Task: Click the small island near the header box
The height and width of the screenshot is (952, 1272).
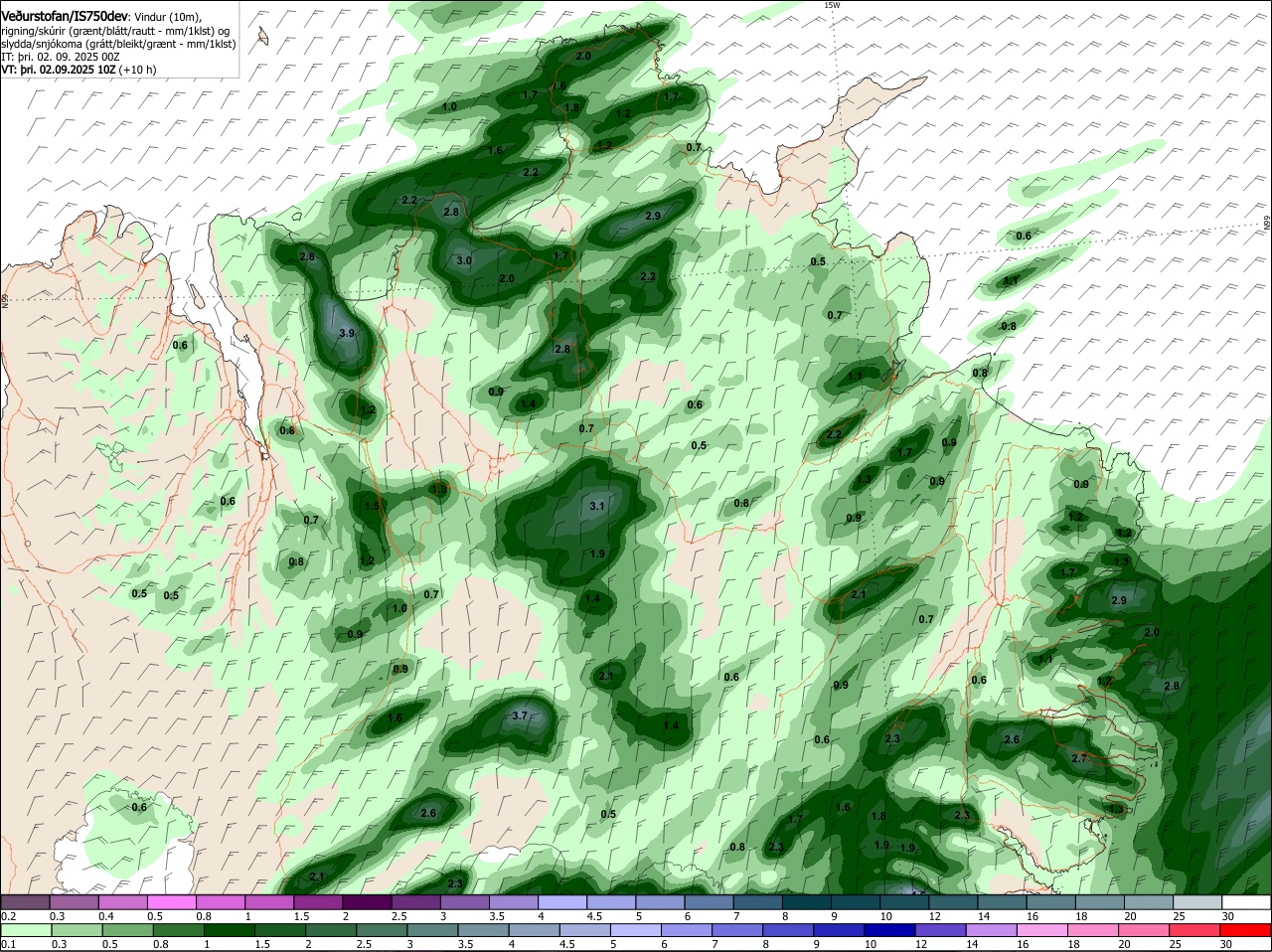Action: click(262, 38)
